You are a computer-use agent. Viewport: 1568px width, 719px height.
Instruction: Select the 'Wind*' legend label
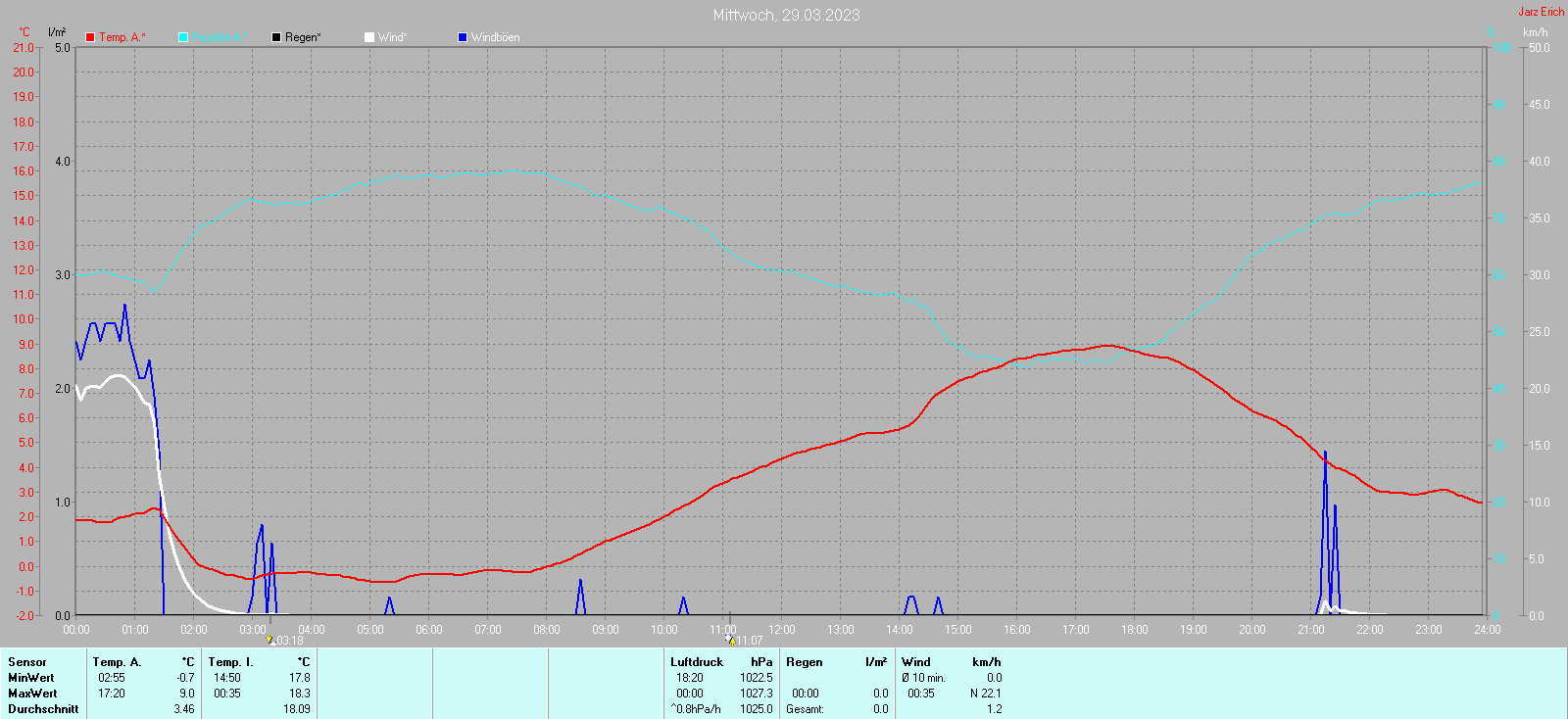(x=393, y=37)
